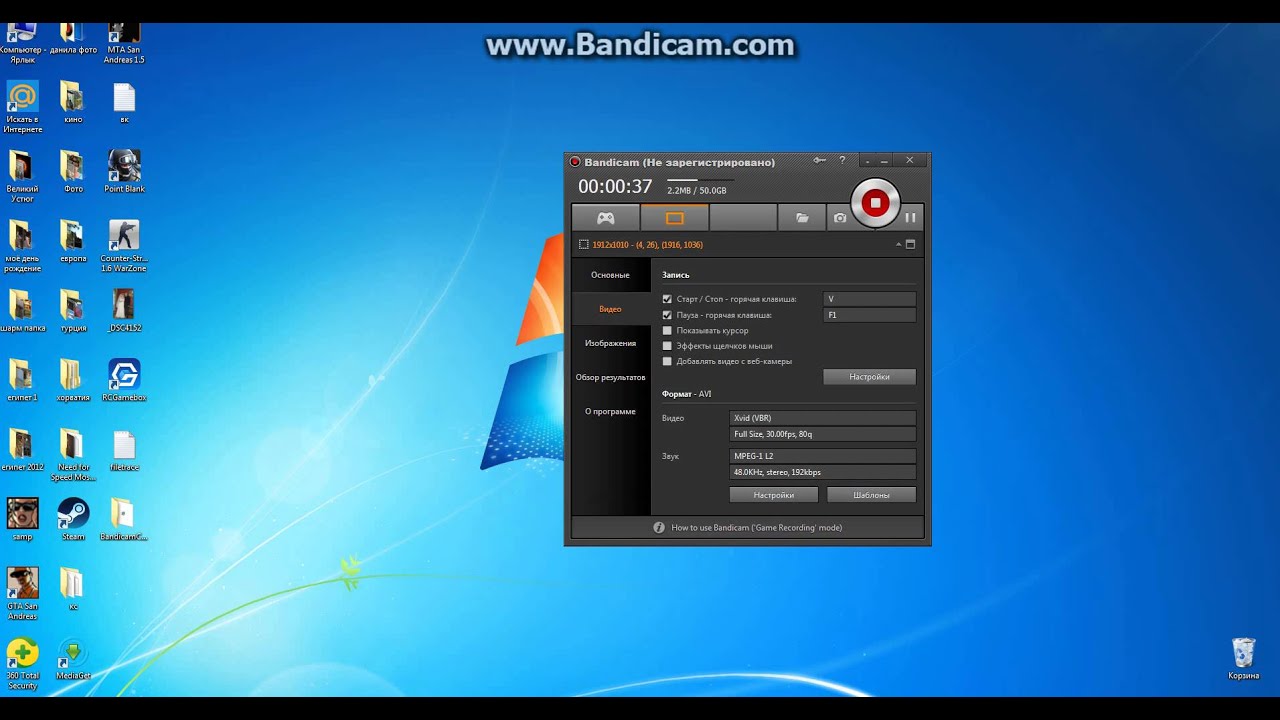This screenshot has width=1280, height=720.
Task: Click the MPEG-1 L2 audio codec field
Action: pos(823,456)
